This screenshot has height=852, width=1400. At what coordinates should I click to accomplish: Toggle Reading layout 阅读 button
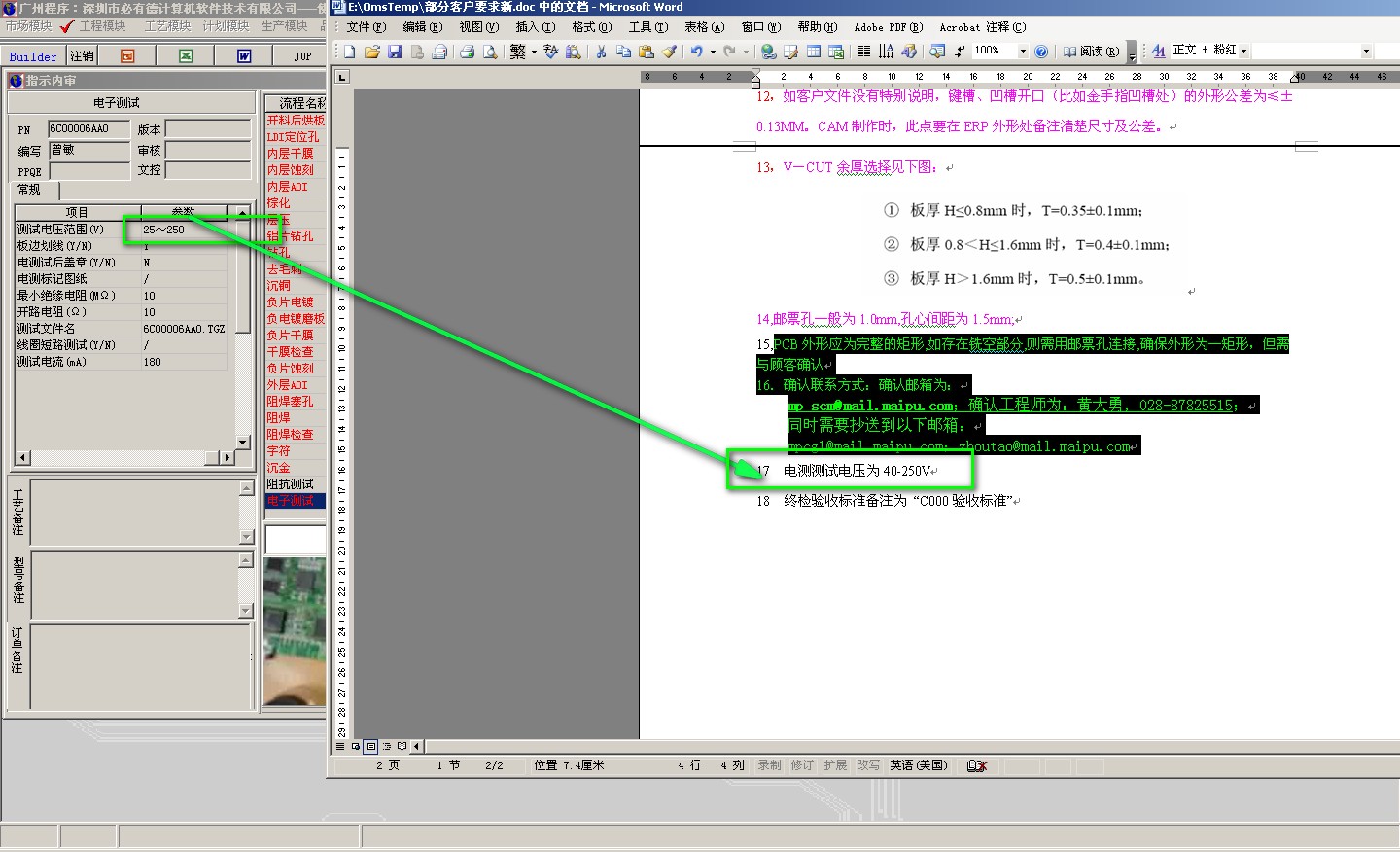coord(1091,52)
